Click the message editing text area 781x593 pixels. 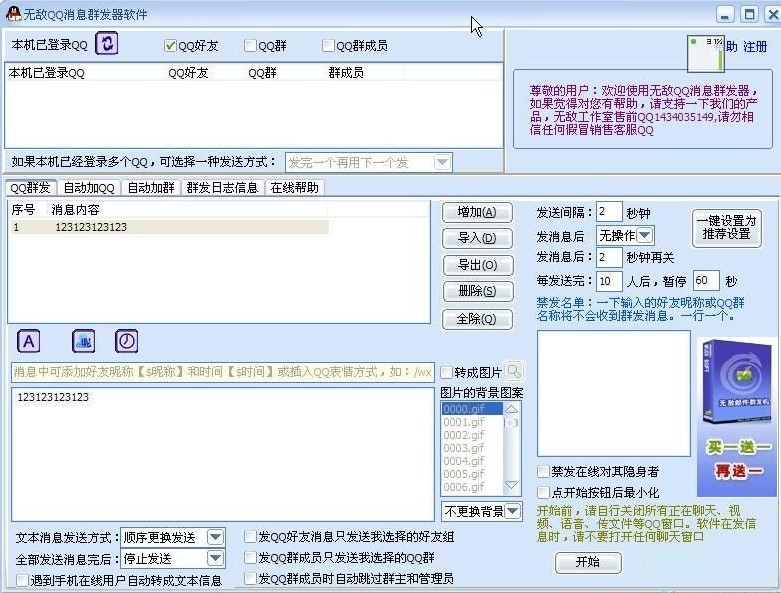click(223, 454)
